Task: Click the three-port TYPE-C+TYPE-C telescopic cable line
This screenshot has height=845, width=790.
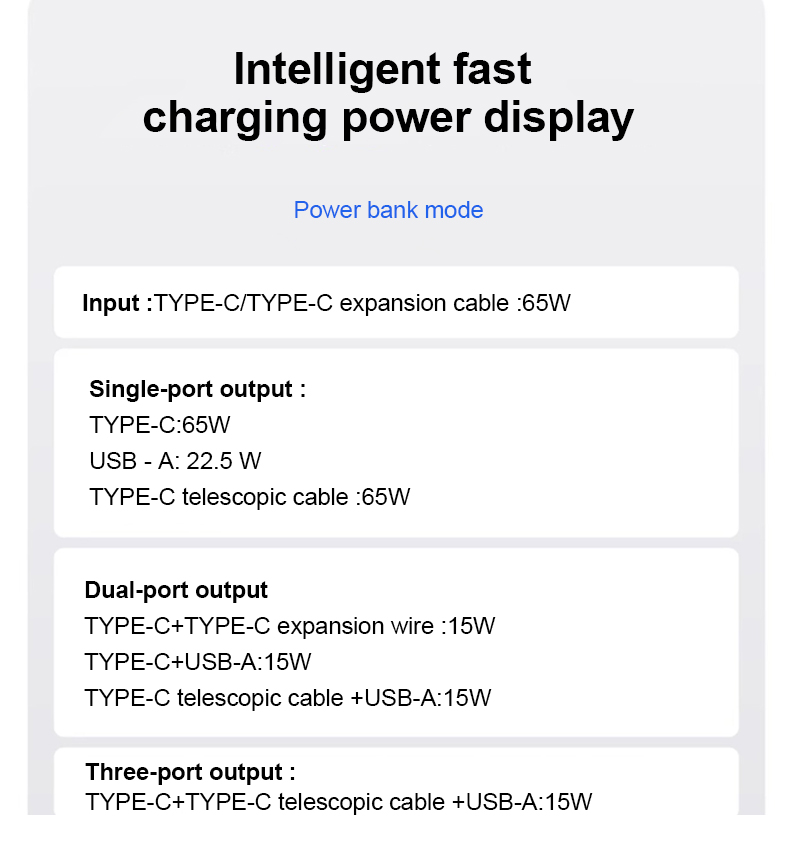Action: point(339,802)
